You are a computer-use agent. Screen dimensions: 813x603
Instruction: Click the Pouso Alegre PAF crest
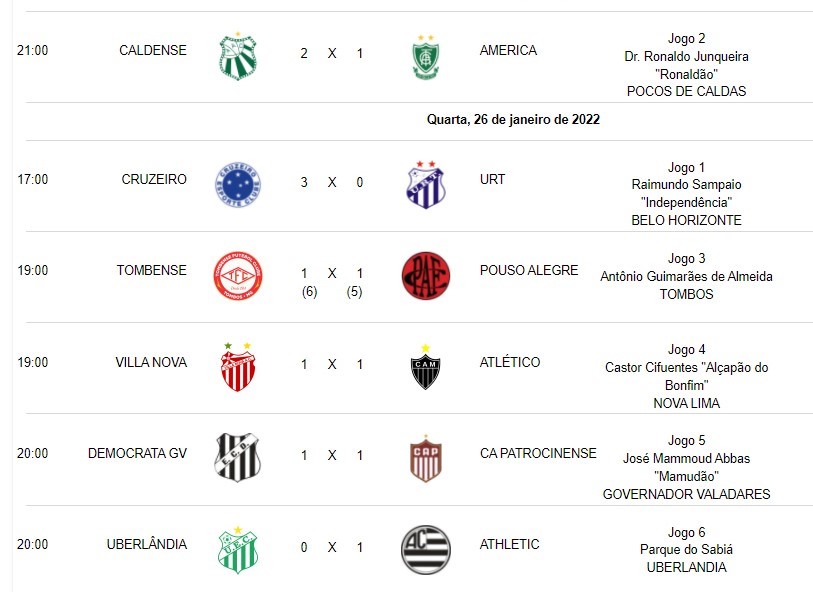point(426,276)
